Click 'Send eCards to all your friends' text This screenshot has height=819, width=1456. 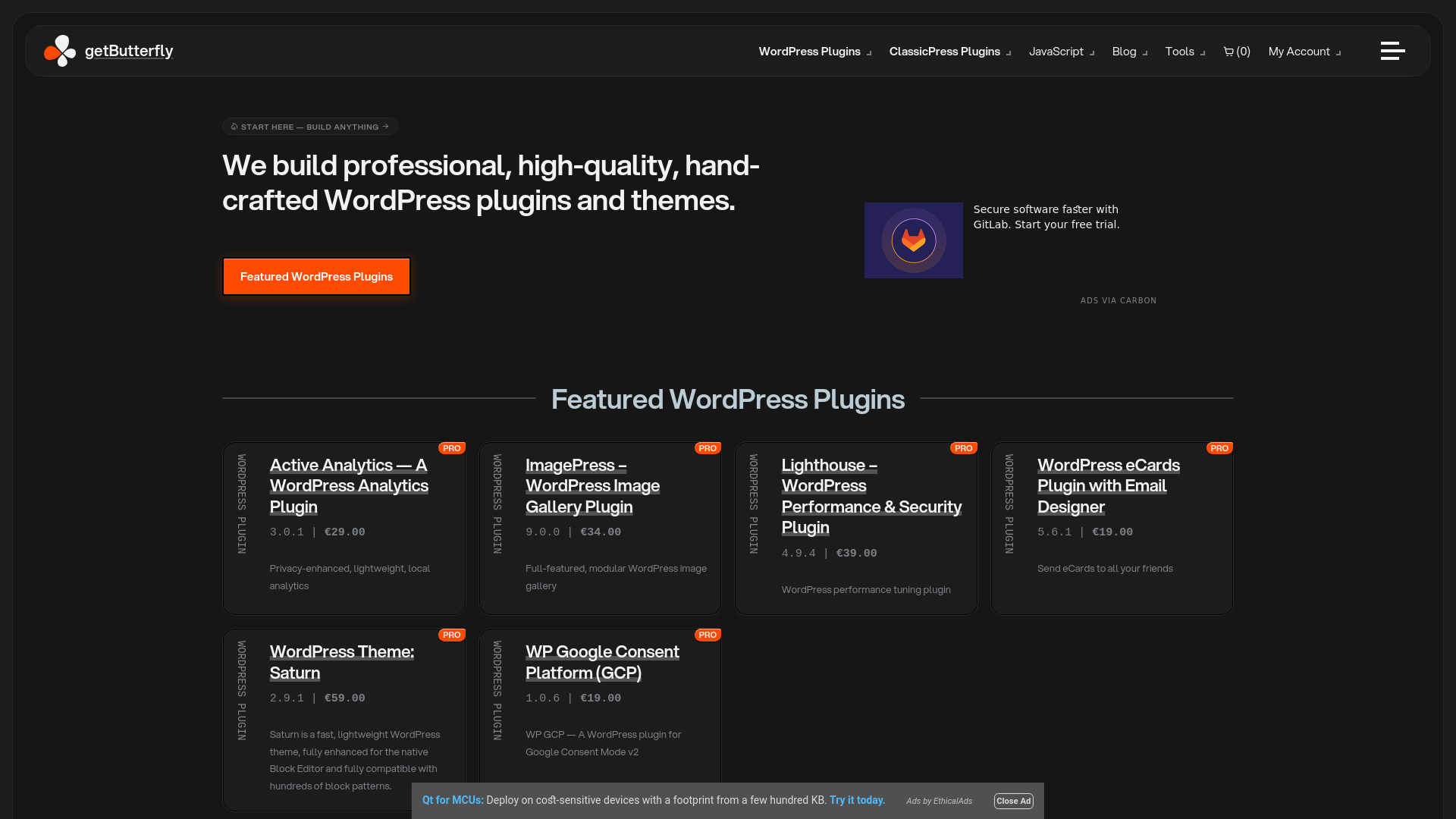(x=1105, y=569)
